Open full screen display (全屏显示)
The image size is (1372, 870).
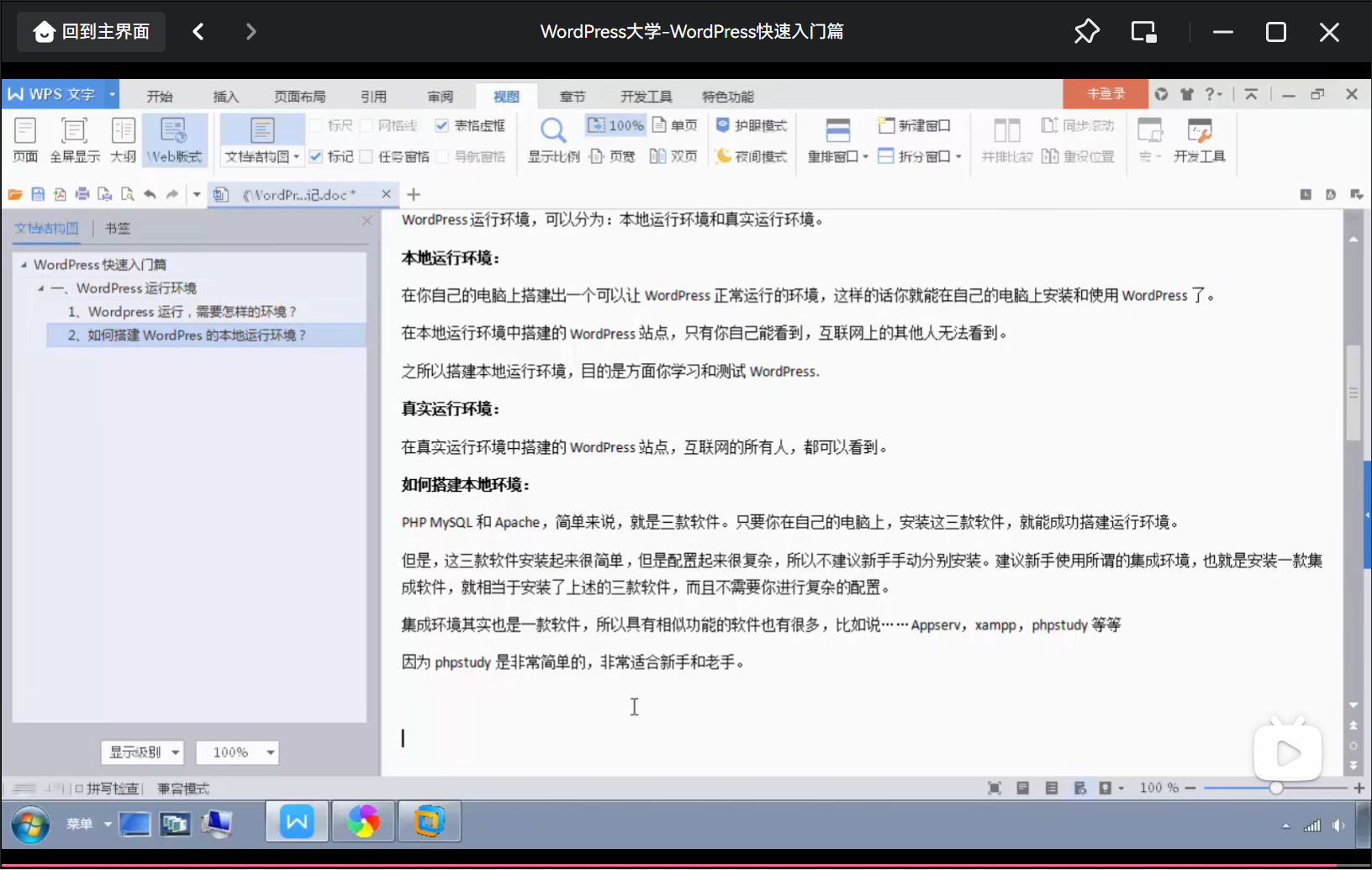75,140
